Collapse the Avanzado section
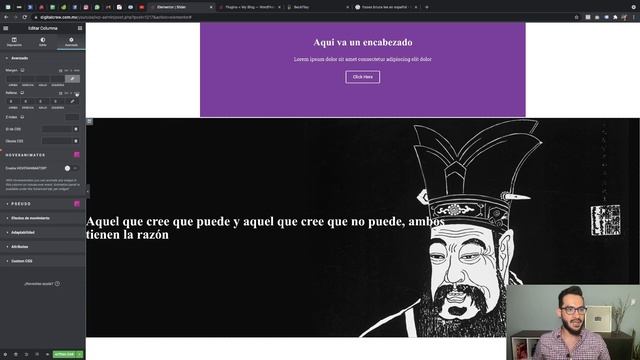The width and height of the screenshot is (640, 360). coord(42,58)
